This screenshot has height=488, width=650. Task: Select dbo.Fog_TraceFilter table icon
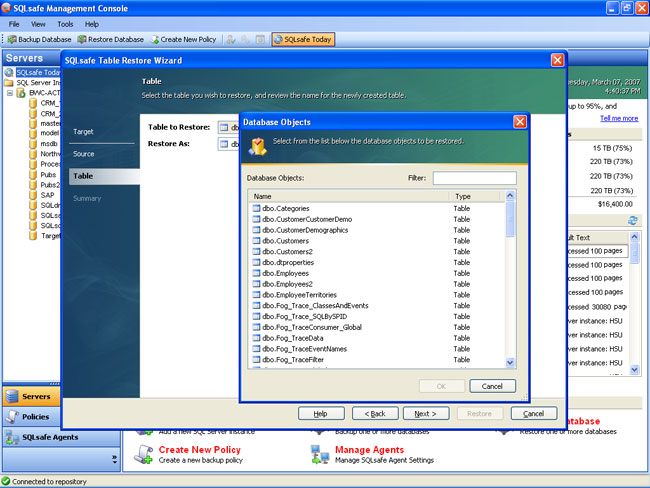coord(256,359)
